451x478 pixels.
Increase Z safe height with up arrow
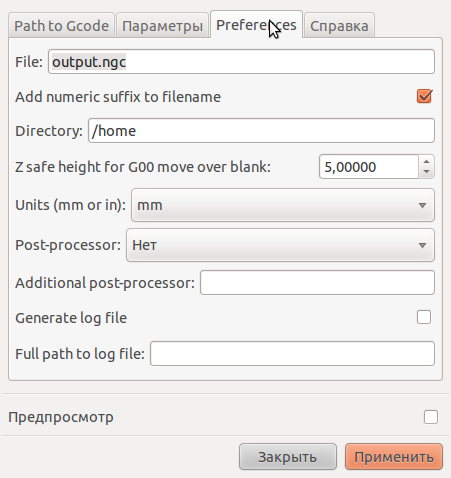[x=426, y=162]
